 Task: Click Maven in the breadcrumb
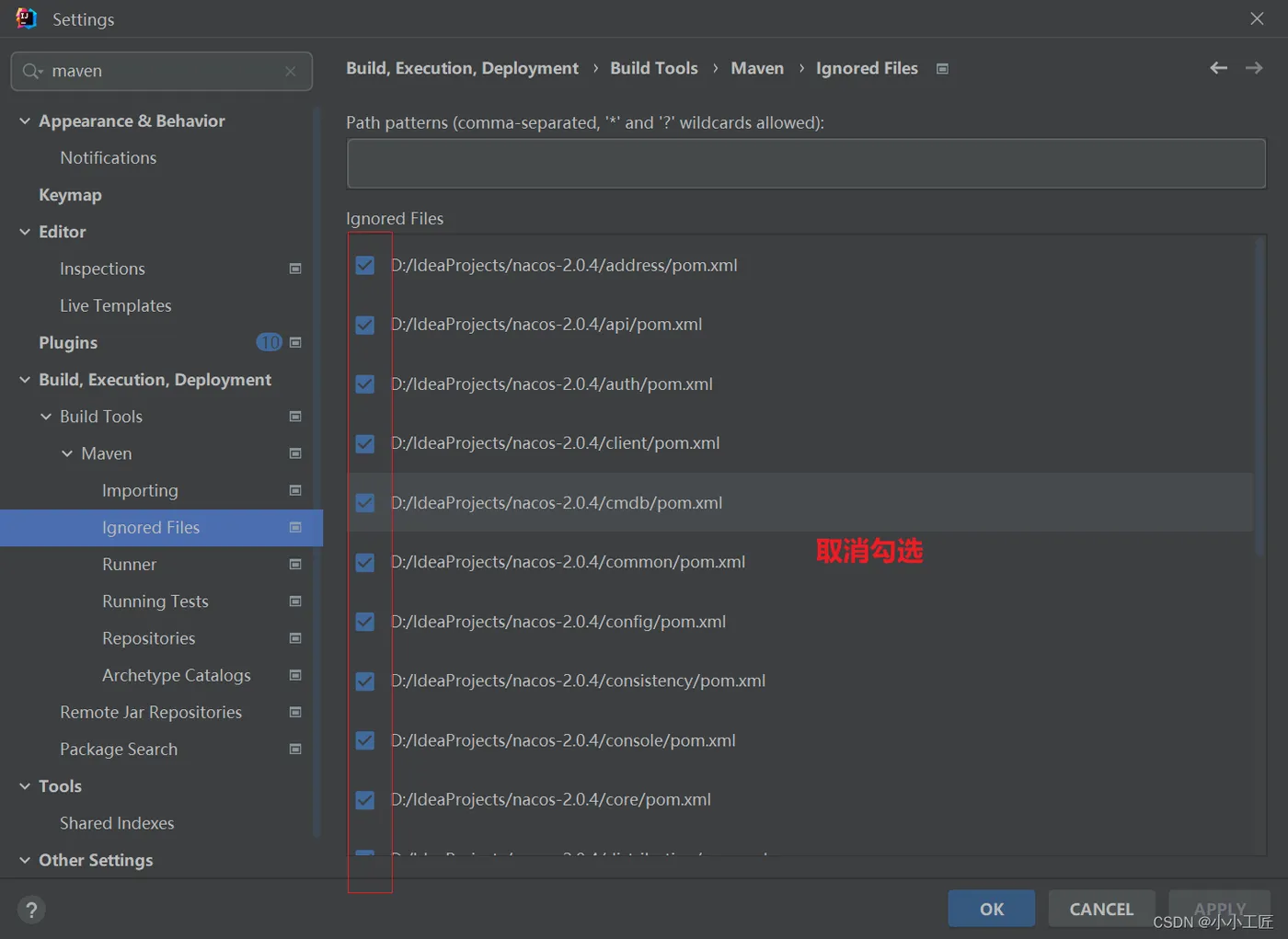click(x=757, y=68)
